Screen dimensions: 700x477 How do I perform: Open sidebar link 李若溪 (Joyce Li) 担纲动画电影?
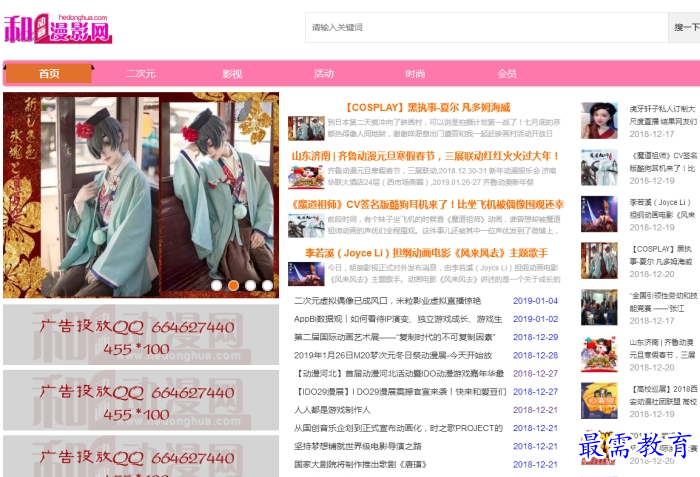[x=663, y=208]
